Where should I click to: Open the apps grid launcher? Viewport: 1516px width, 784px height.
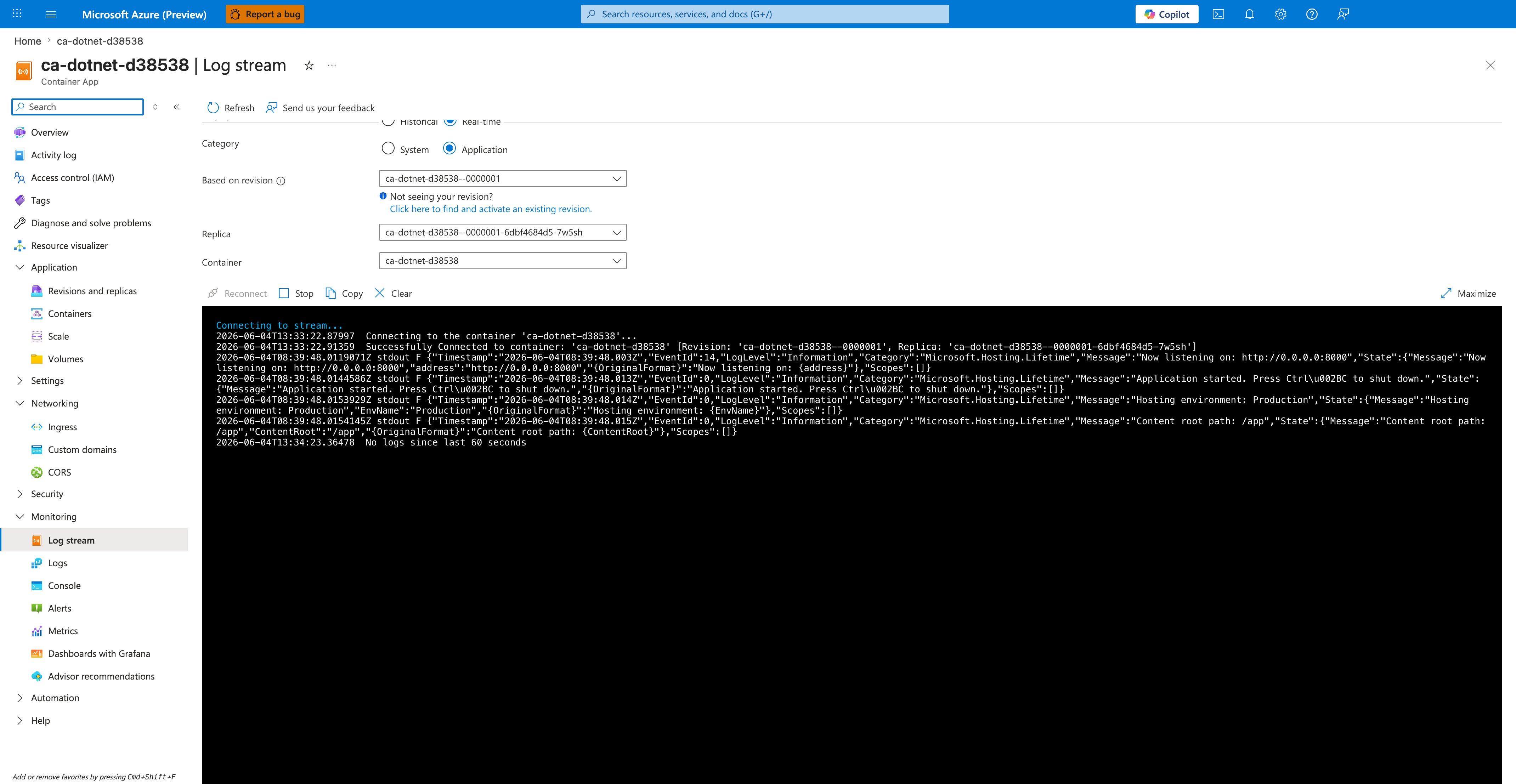coord(17,13)
